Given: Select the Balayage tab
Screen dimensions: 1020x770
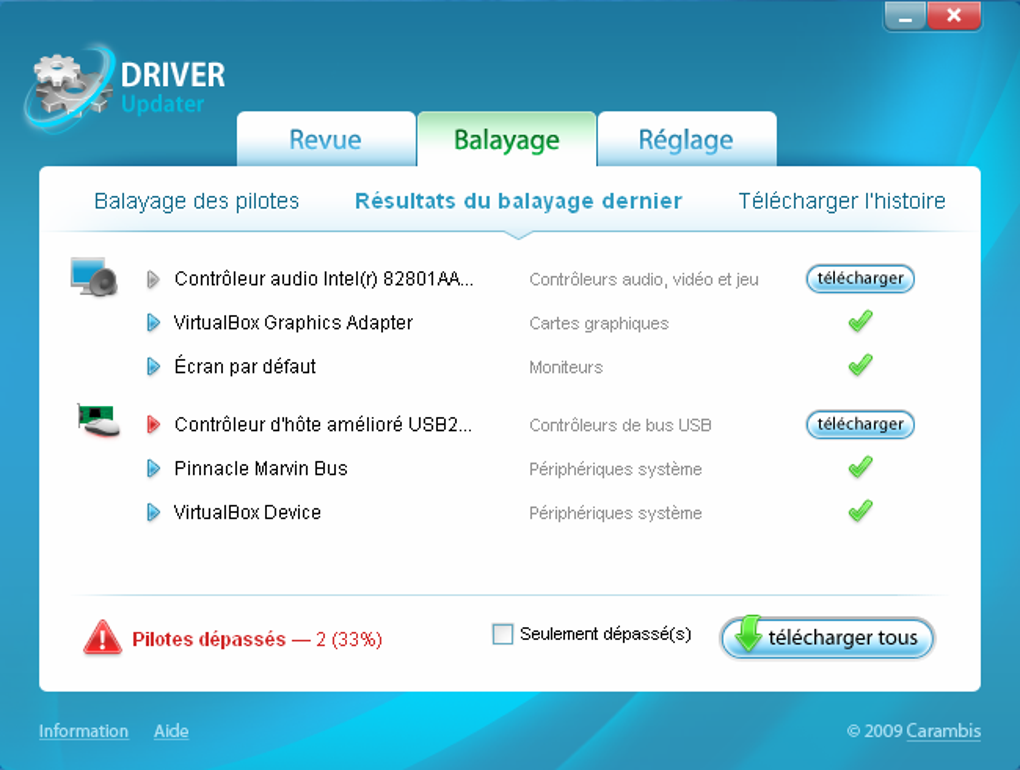Looking at the screenshot, I should [507, 139].
